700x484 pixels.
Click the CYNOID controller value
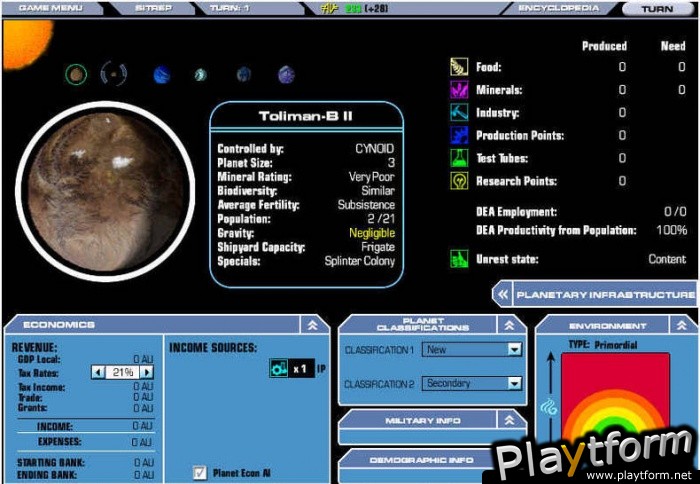tap(375, 149)
